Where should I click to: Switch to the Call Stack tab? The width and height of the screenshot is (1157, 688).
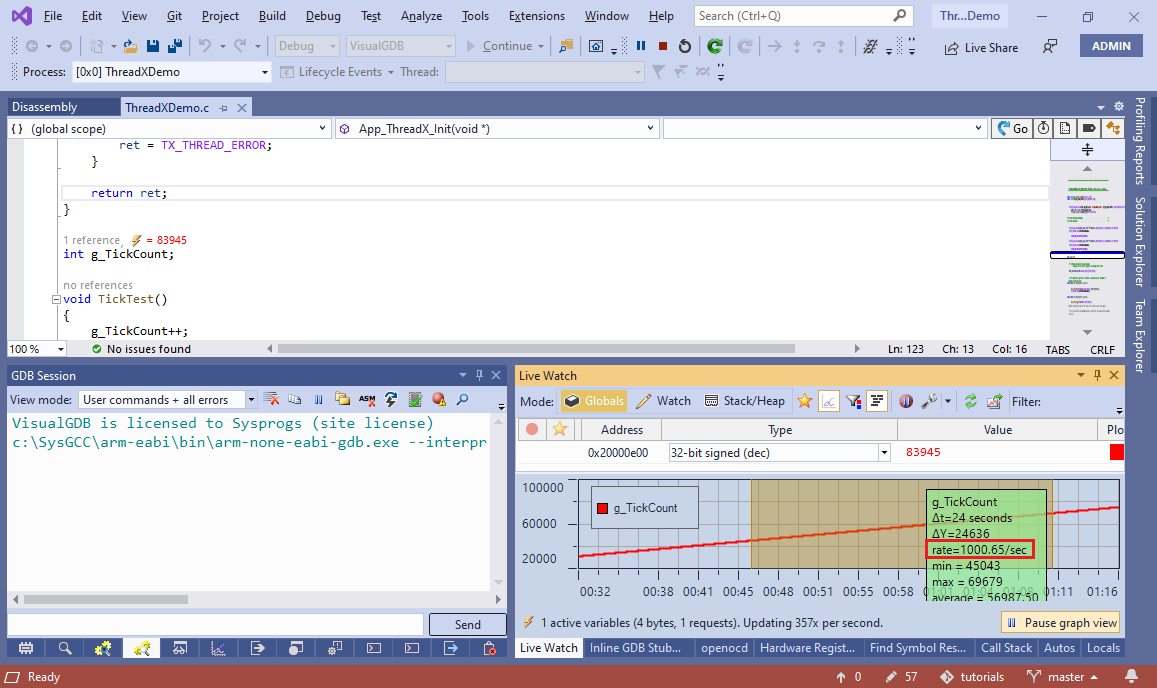point(1006,647)
